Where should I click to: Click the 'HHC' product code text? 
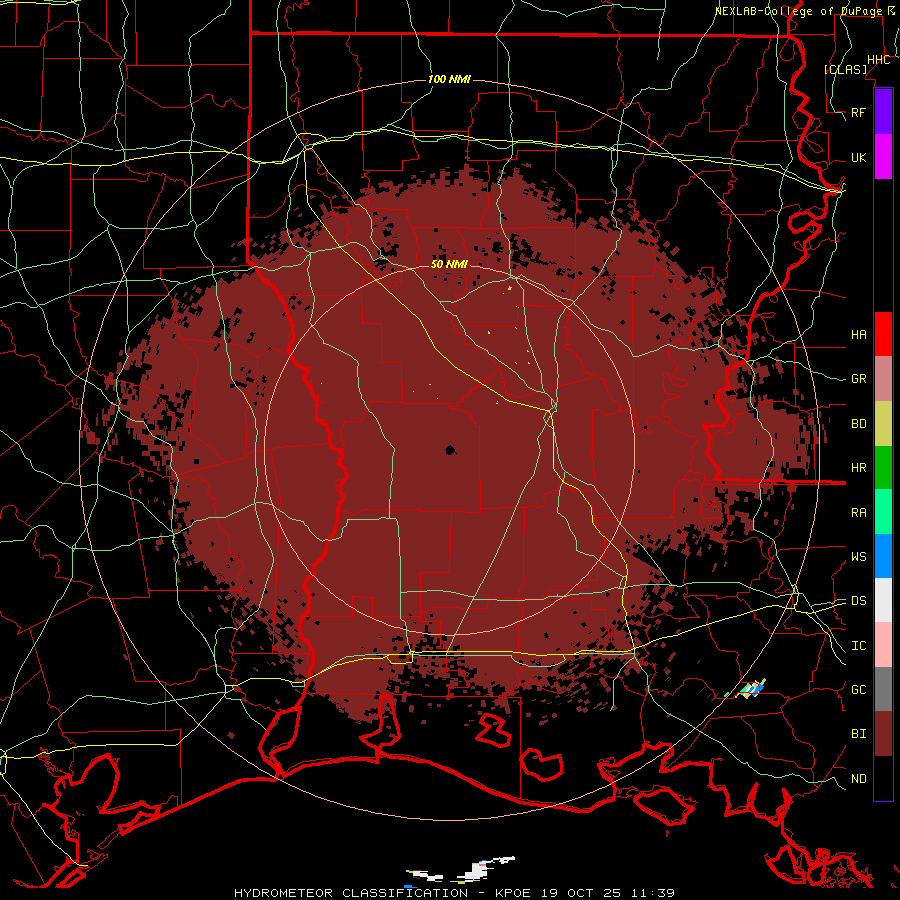pyautogui.click(x=878, y=60)
